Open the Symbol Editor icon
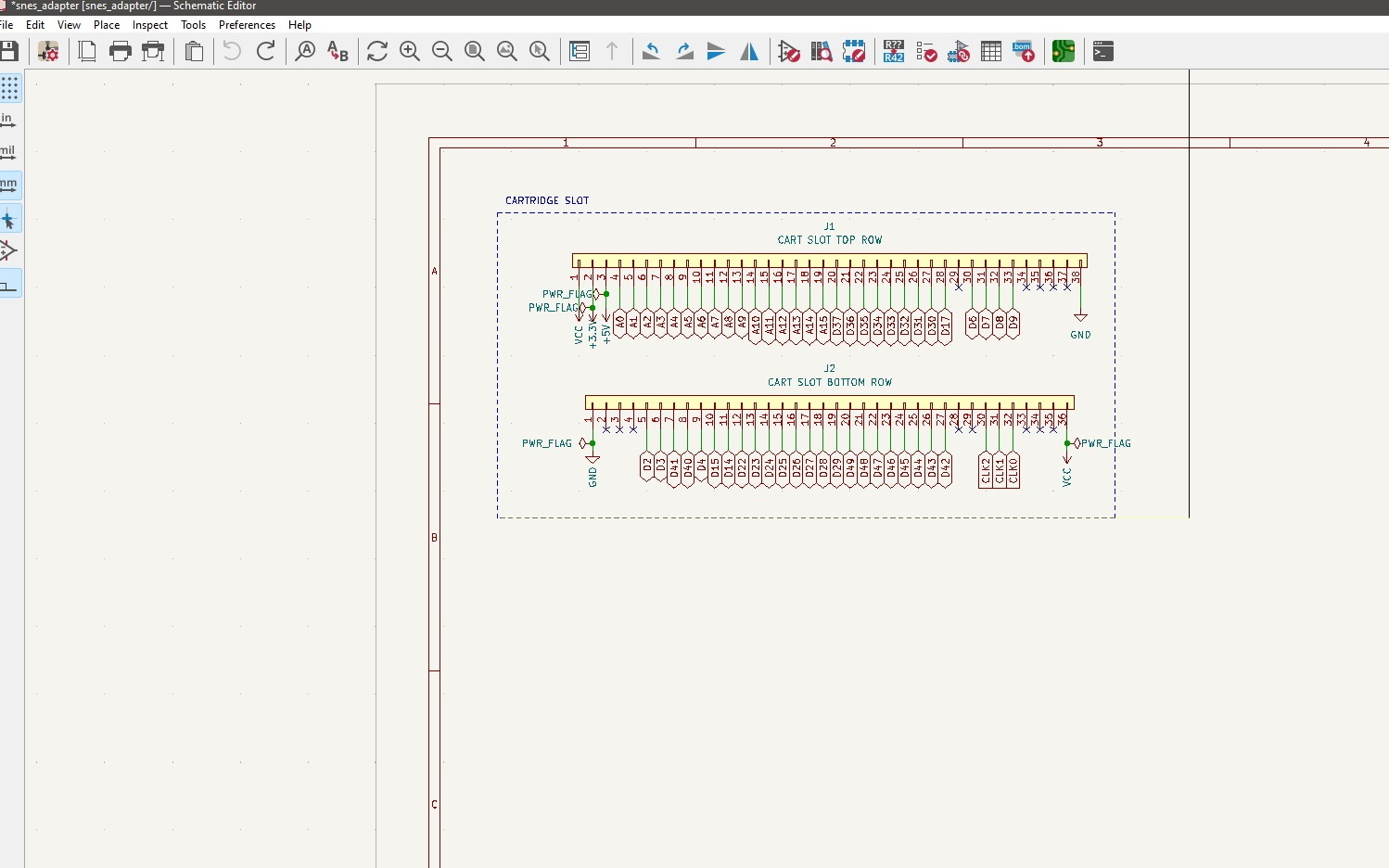Viewport: 1389px width, 868px height. (789, 52)
